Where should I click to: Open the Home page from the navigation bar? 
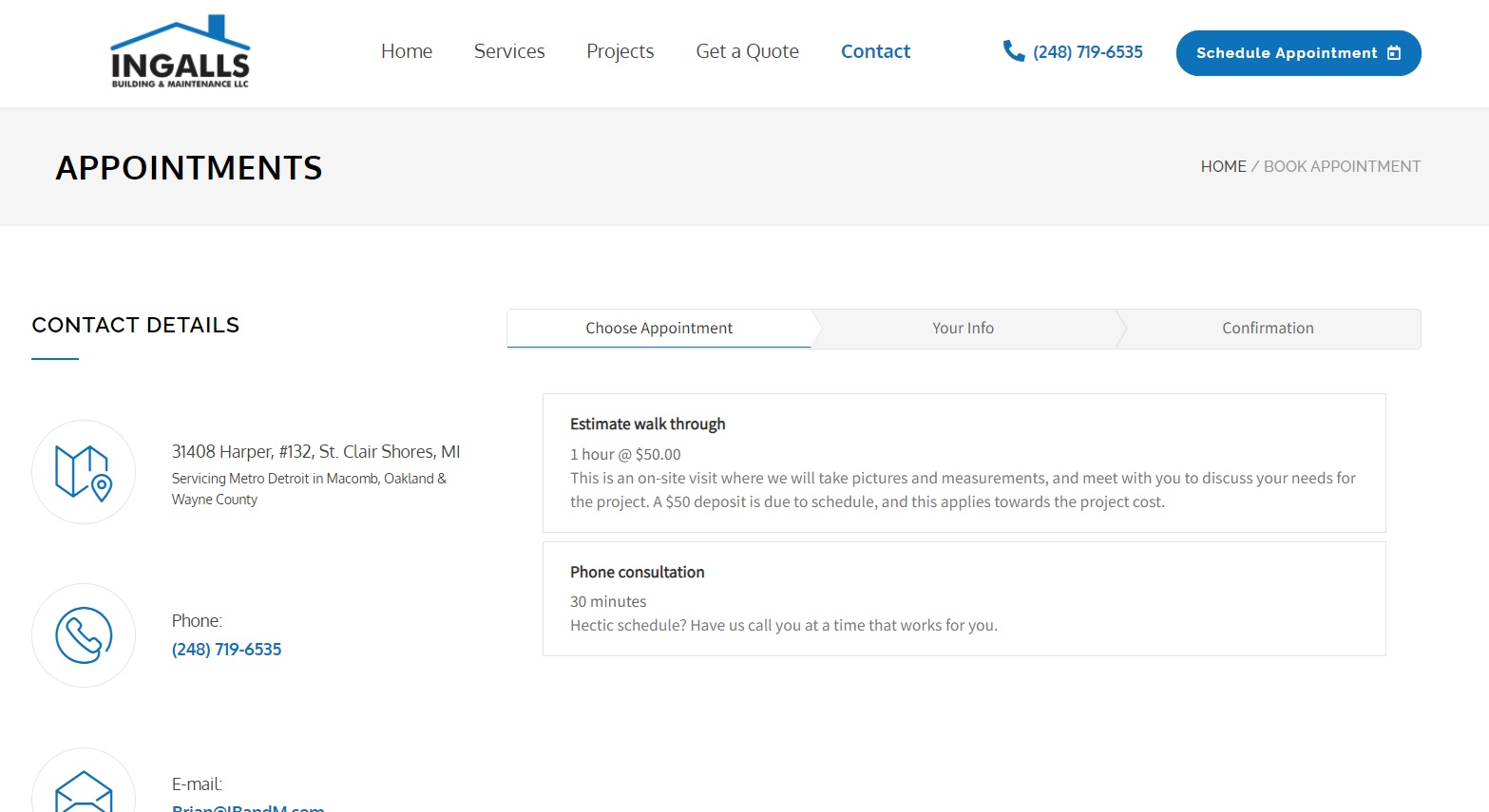pos(406,51)
